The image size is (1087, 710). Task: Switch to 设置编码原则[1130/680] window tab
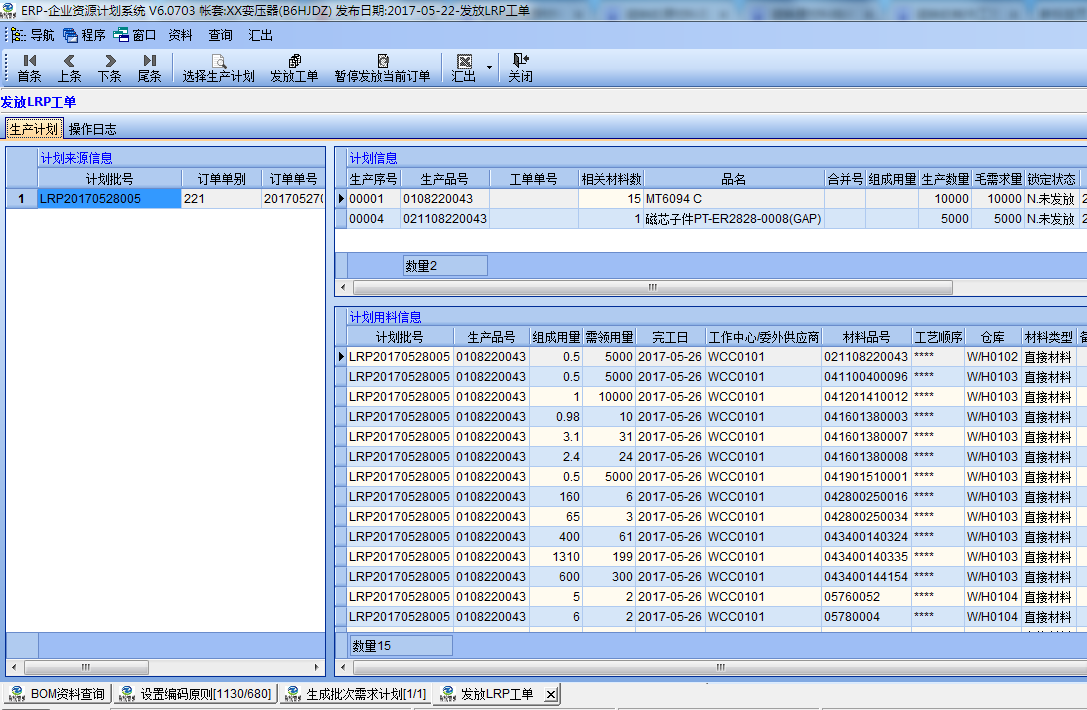pyautogui.click(x=196, y=694)
